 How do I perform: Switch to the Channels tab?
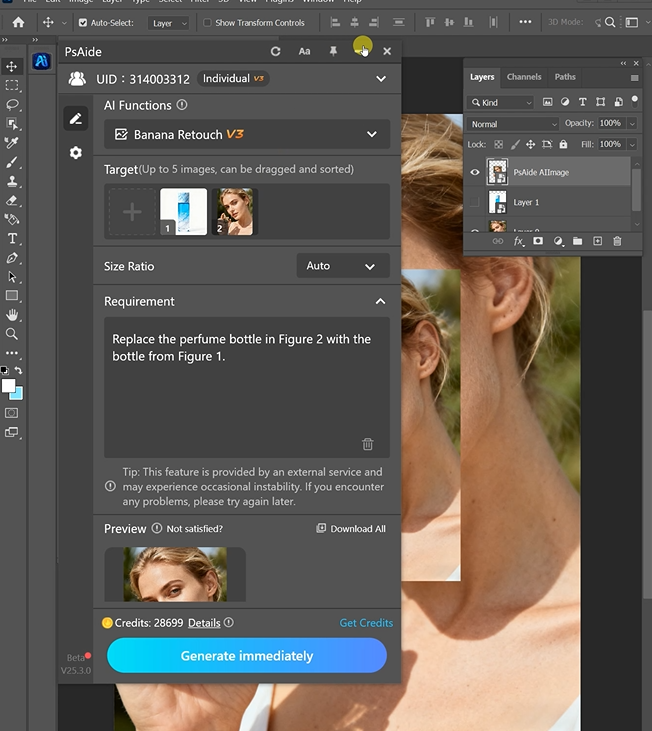[x=524, y=77]
